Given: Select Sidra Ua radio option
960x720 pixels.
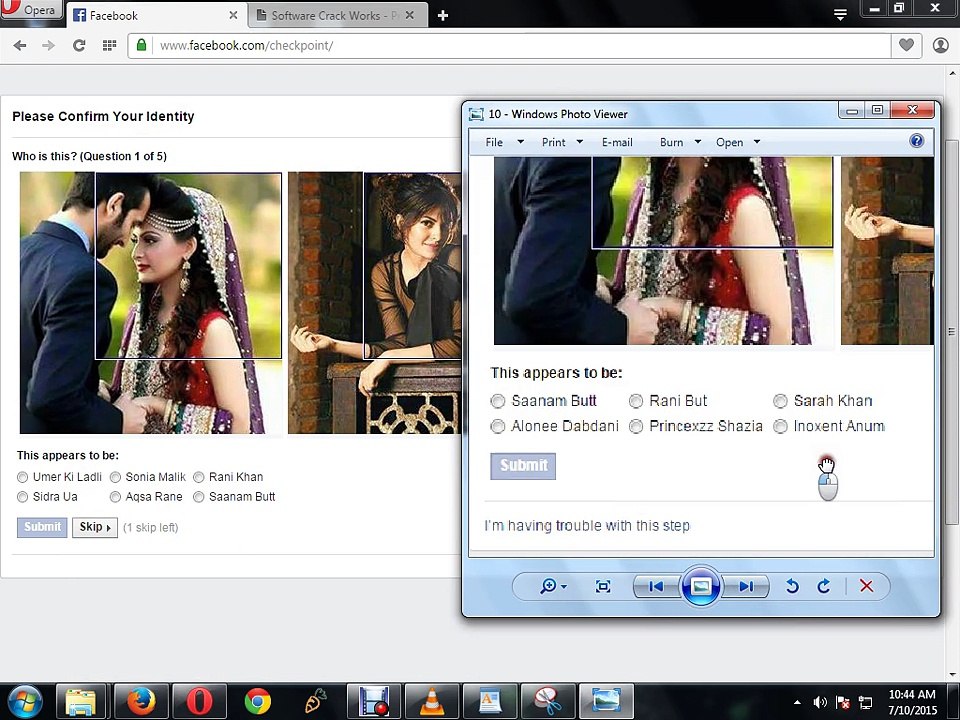Looking at the screenshot, I should 23,497.
